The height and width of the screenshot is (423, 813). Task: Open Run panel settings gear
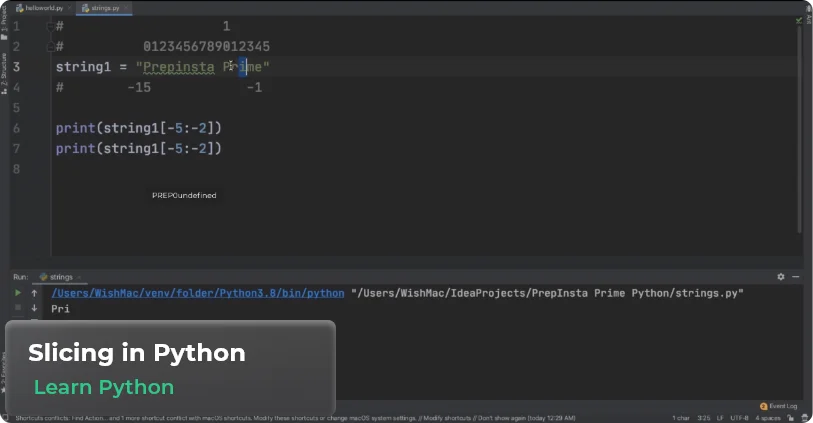coord(781,276)
